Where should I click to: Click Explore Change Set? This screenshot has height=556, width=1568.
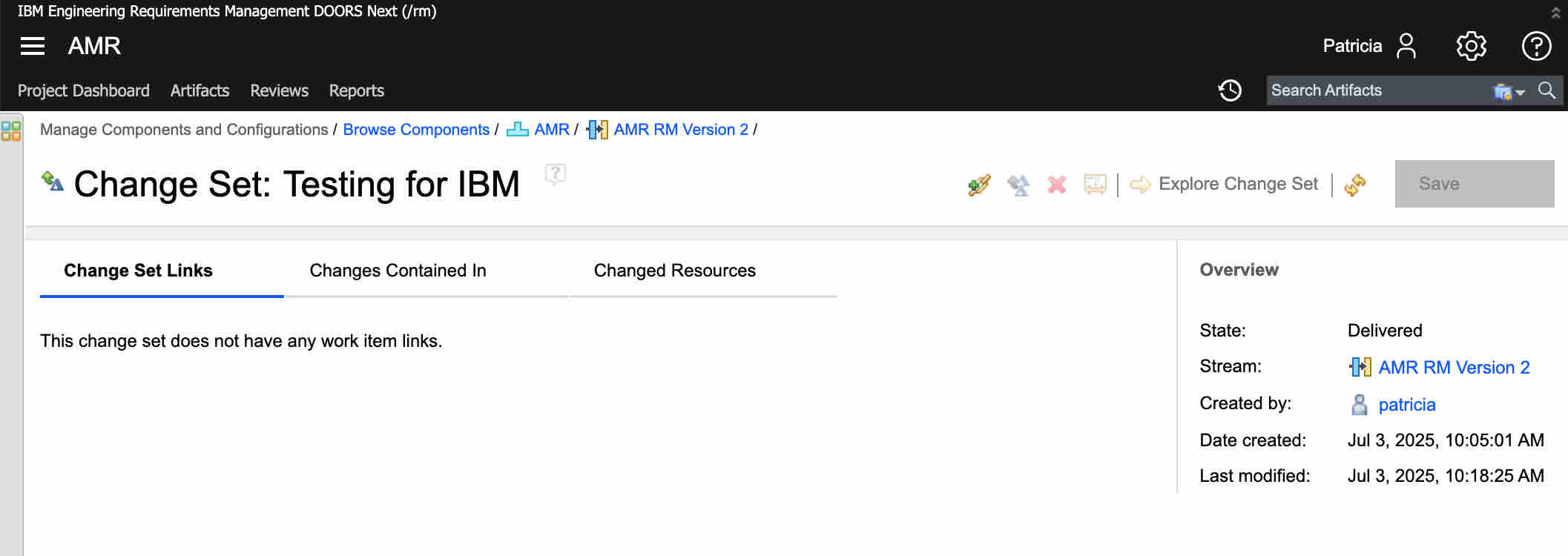[x=1238, y=184]
